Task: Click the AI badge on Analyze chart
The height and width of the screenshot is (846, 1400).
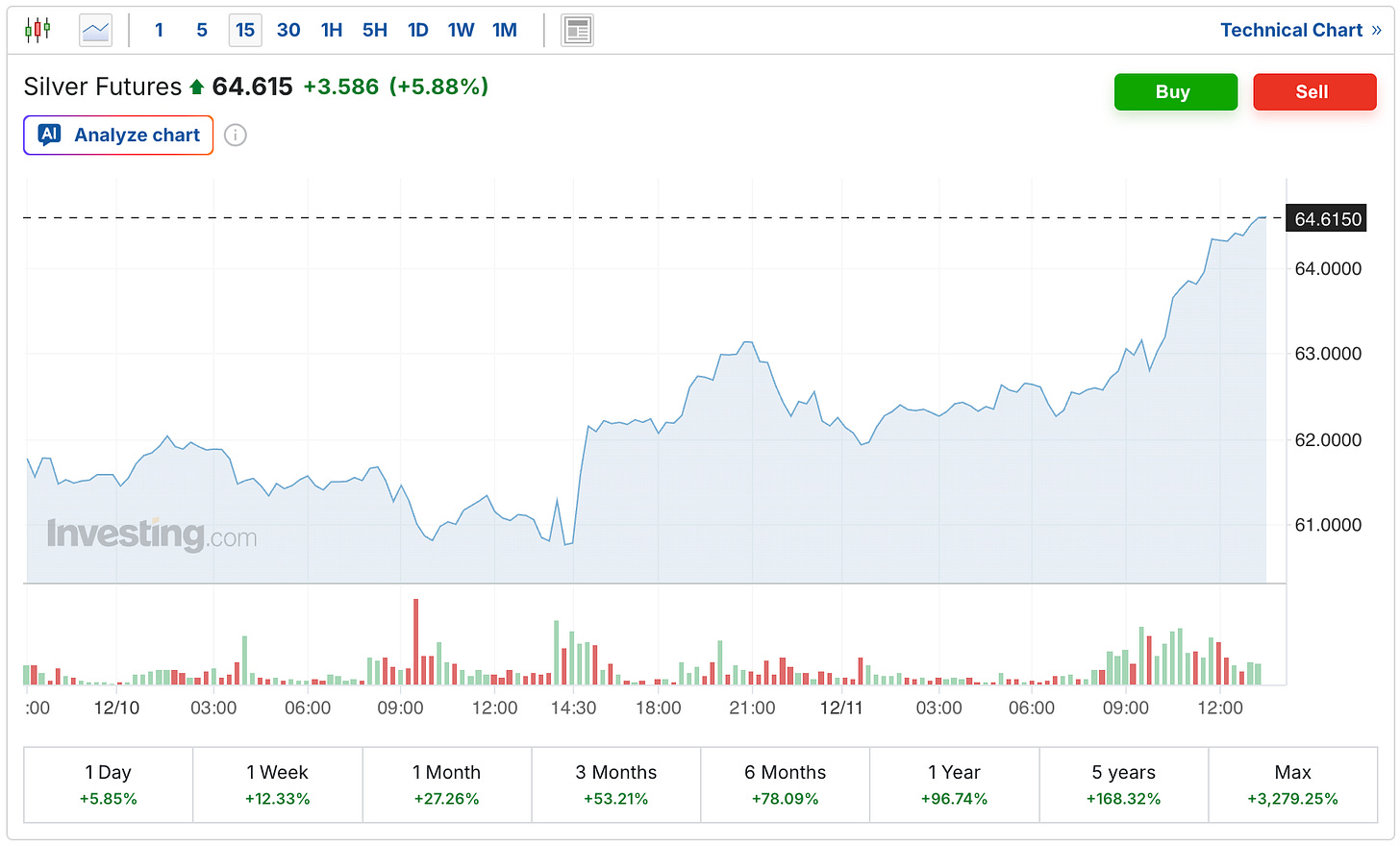Action: point(50,135)
